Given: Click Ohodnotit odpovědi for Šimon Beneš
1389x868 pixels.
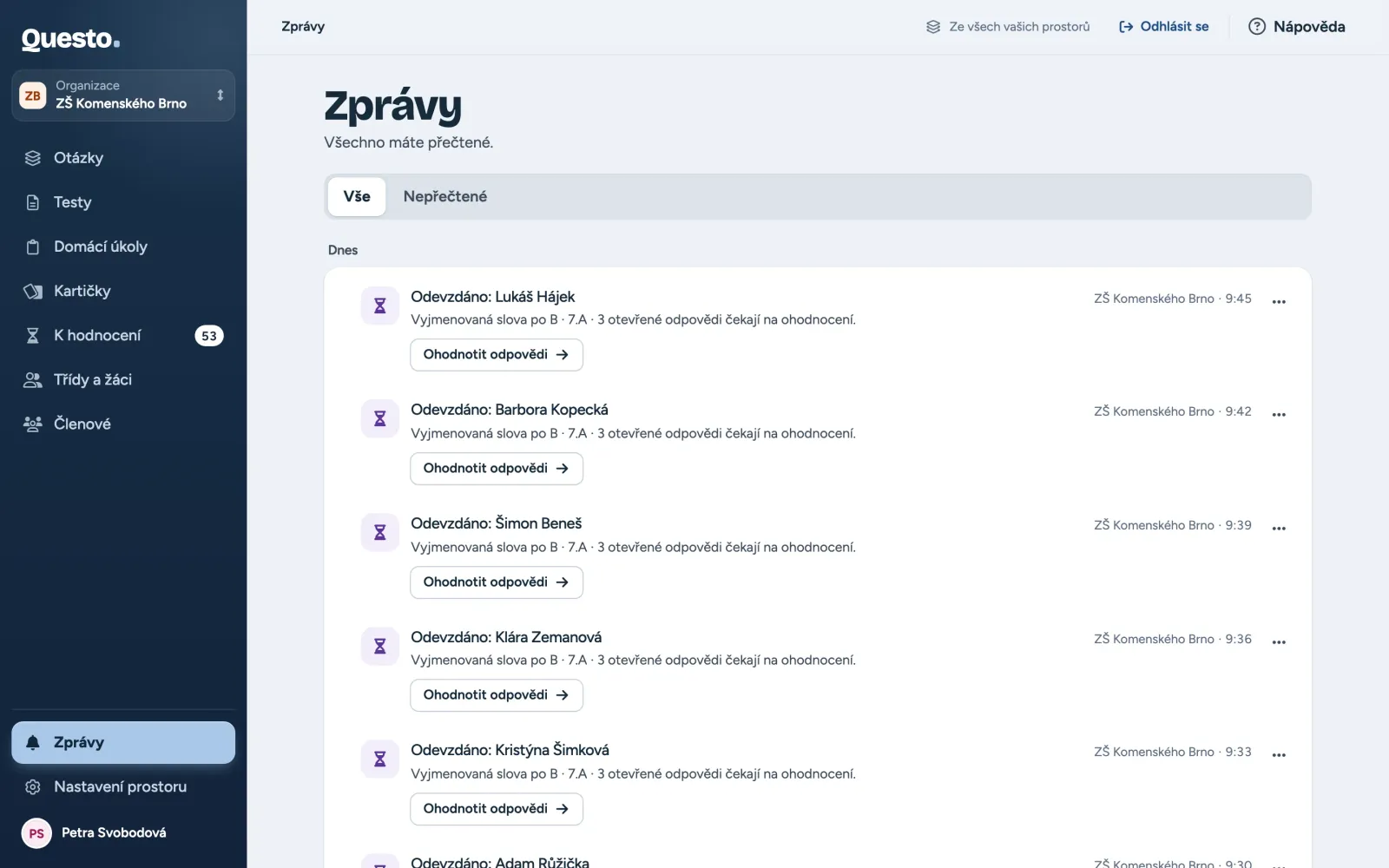Looking at the screenshot, I should pyautogui.click(x=497, y=582).
